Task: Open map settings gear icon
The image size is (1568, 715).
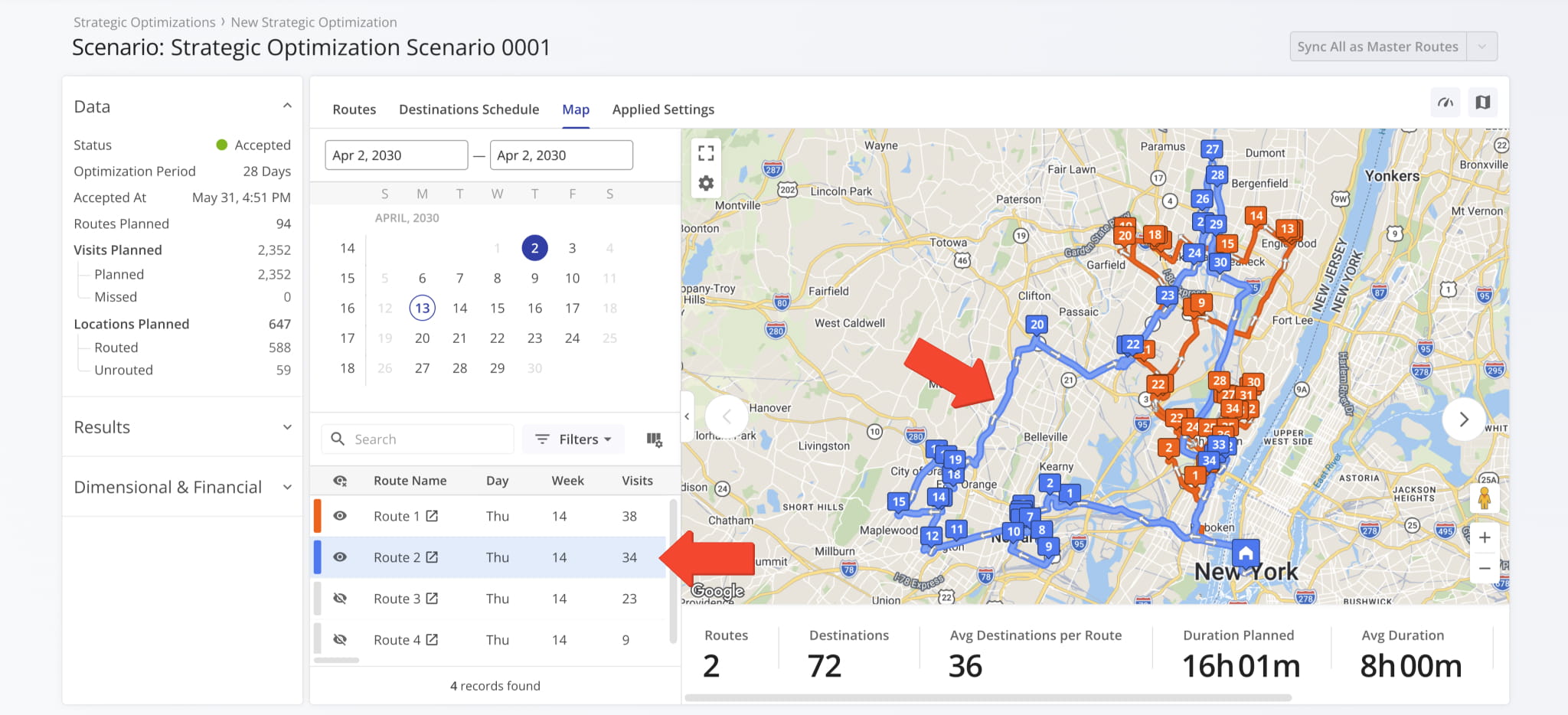Action: (x=706, y=184)
